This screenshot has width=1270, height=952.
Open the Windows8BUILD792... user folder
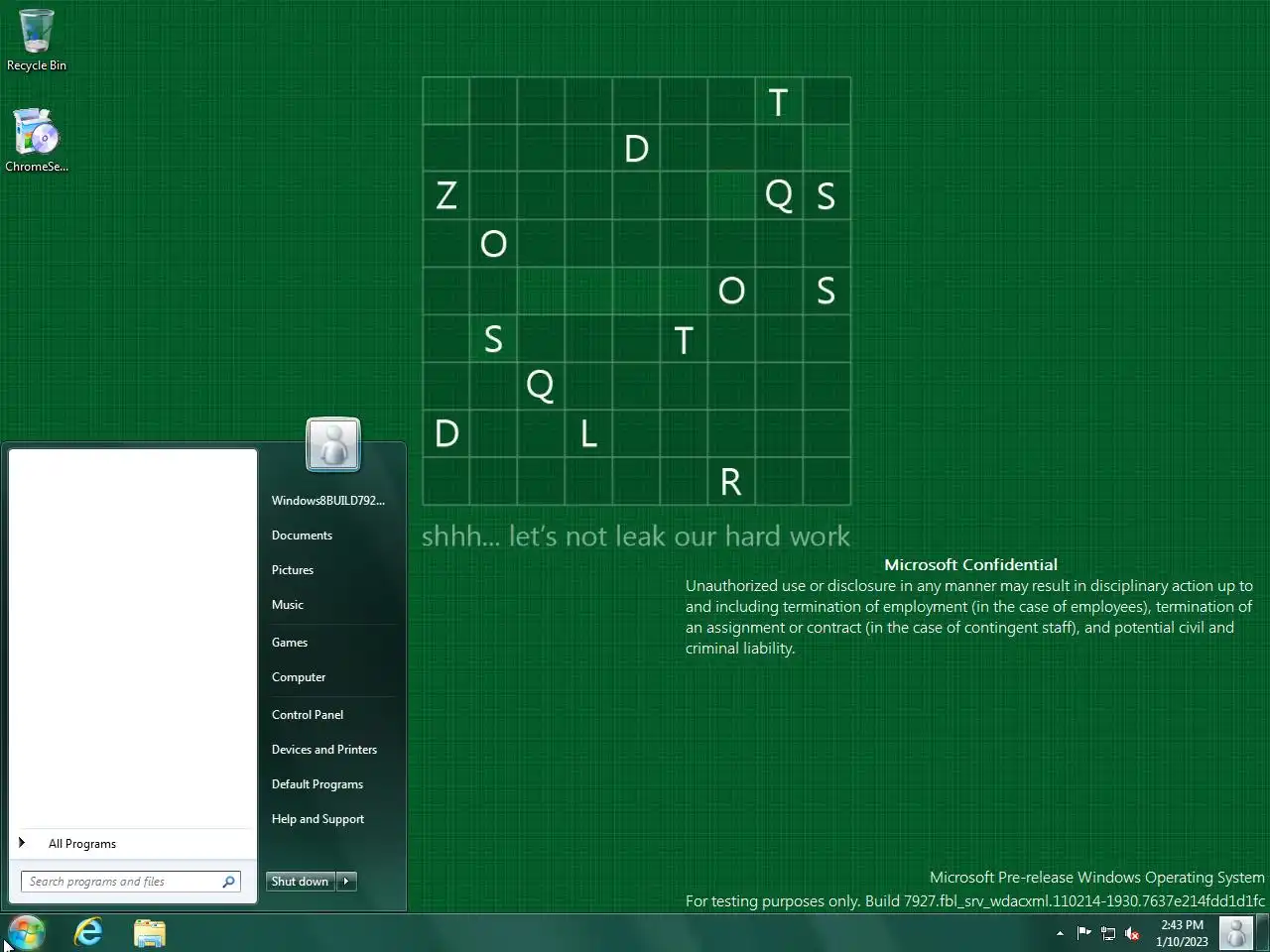point(328,501)
